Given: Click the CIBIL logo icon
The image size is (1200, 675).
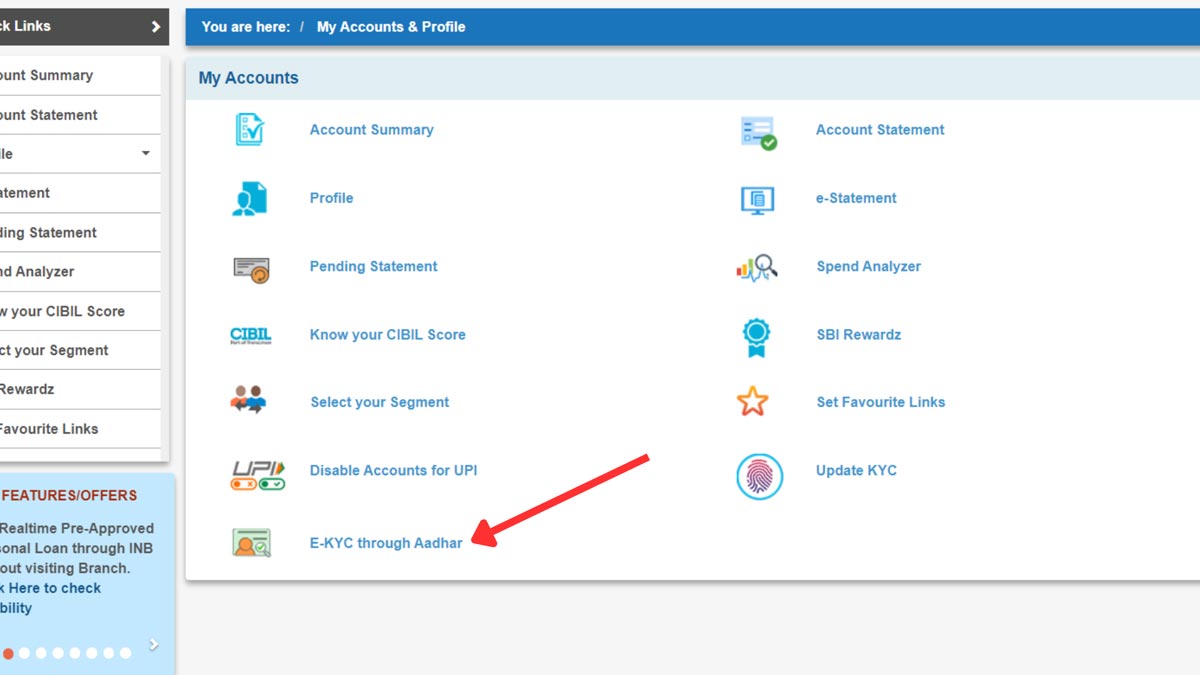Looking at the screenshot, I should [251, 335].
